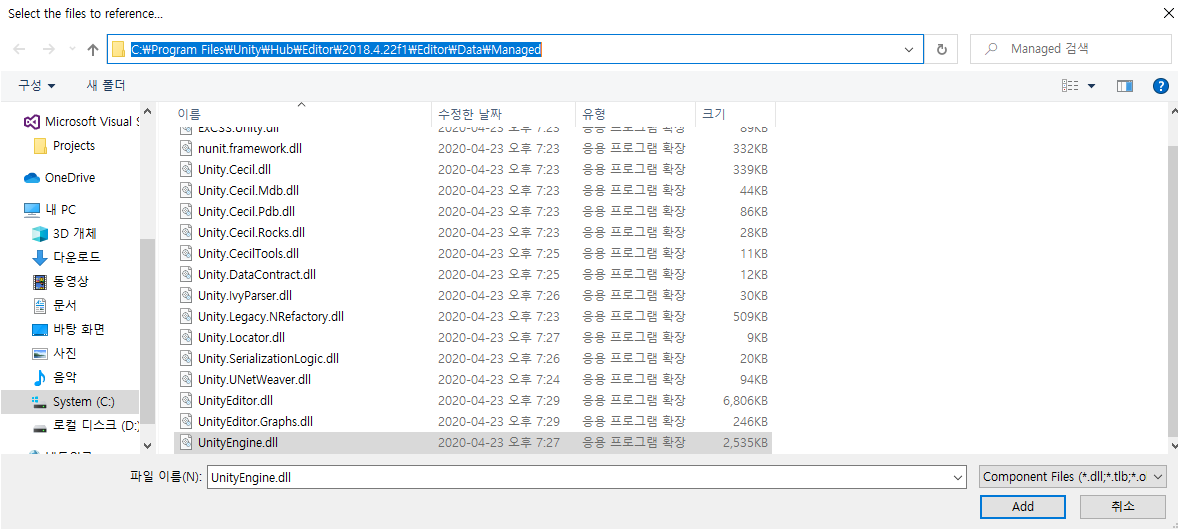Open 3D 개체 folder

64,234
